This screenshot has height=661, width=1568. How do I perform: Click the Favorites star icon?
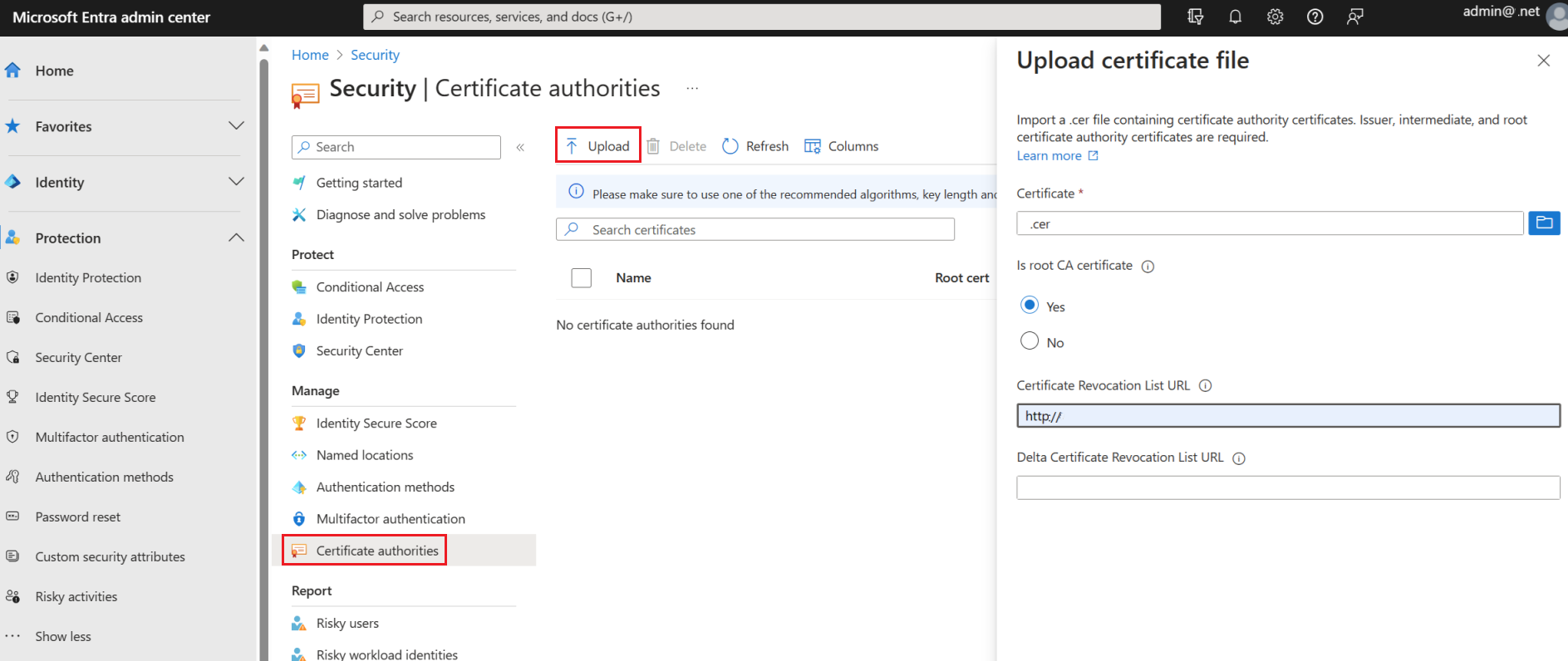click(x=12, y=126)
